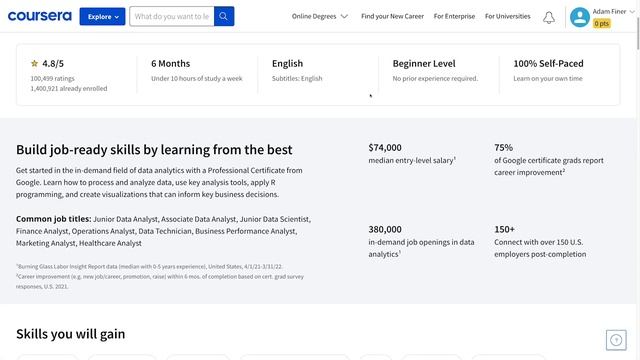
Task: Expand the Online Degrees menu
Action: tap(320, 16)
